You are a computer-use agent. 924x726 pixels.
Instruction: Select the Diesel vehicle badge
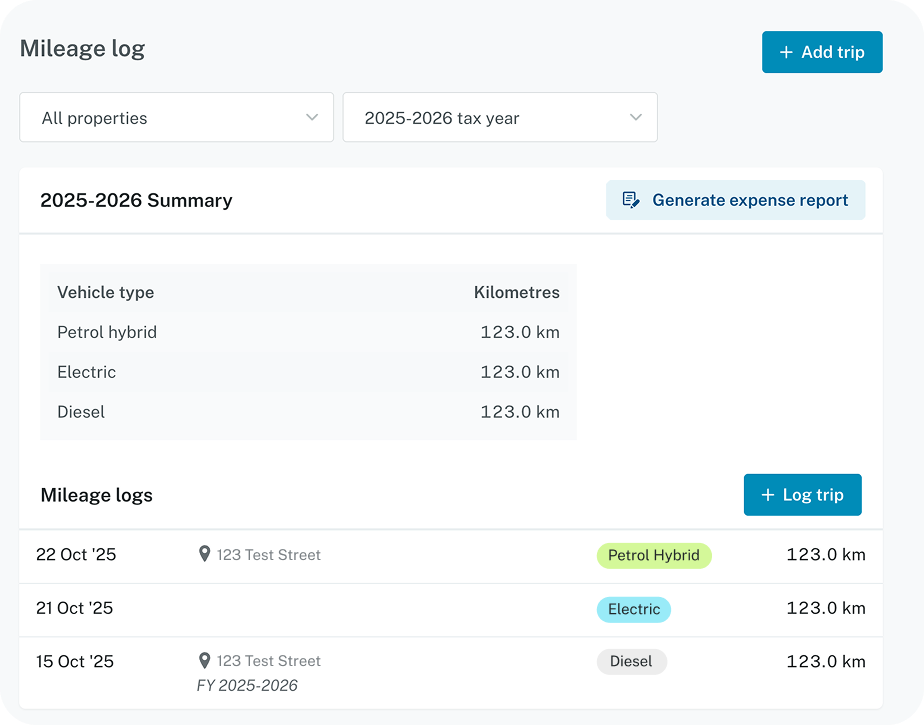pos(631,661)
